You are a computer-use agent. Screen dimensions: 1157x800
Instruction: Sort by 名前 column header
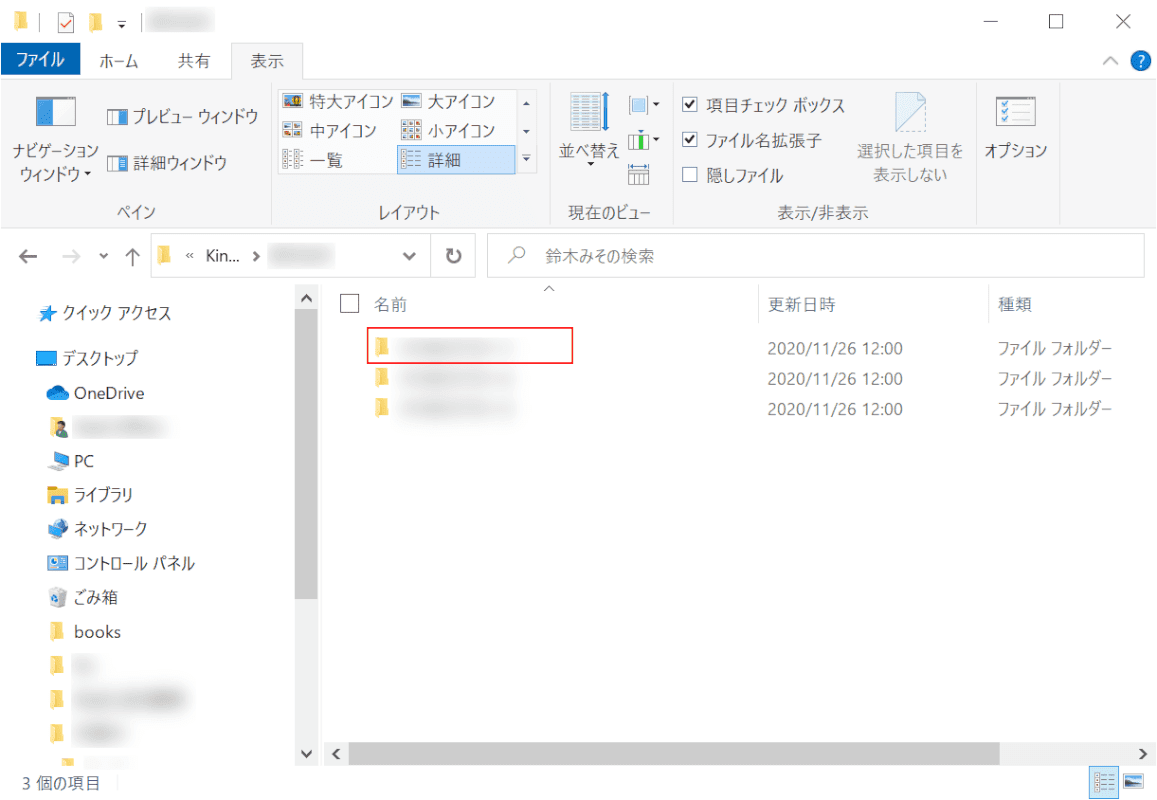tap(390, 304)
